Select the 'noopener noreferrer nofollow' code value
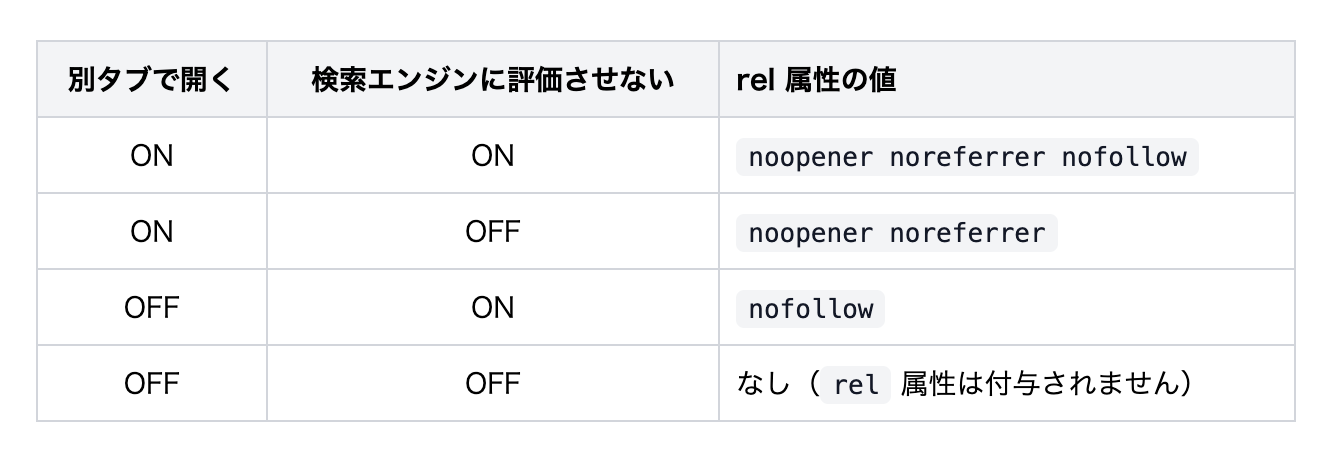This screenshot has width=1338, height=462. click(966, 157)
